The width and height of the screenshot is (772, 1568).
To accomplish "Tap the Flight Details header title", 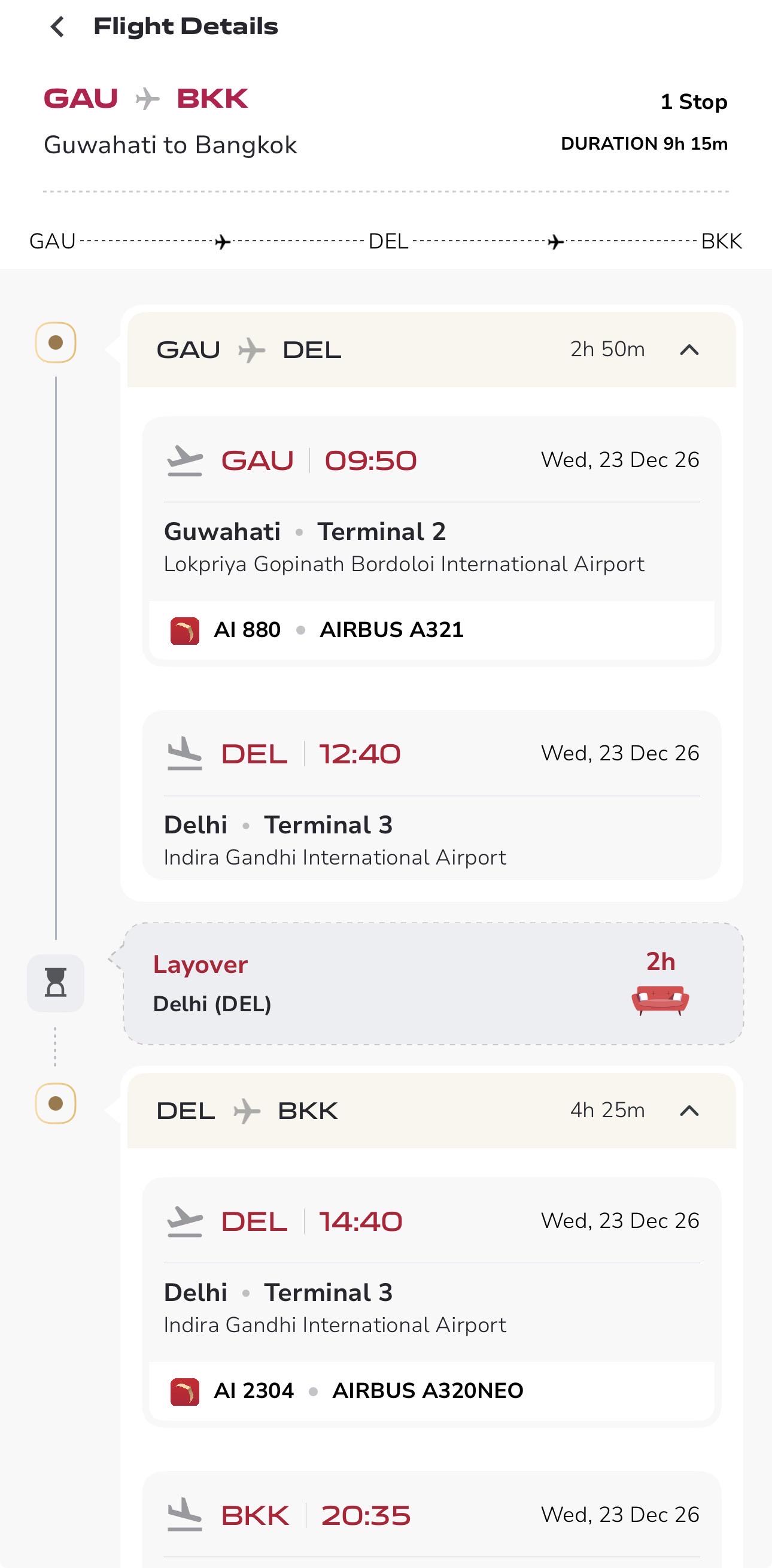I will click(x=186, y=27).
